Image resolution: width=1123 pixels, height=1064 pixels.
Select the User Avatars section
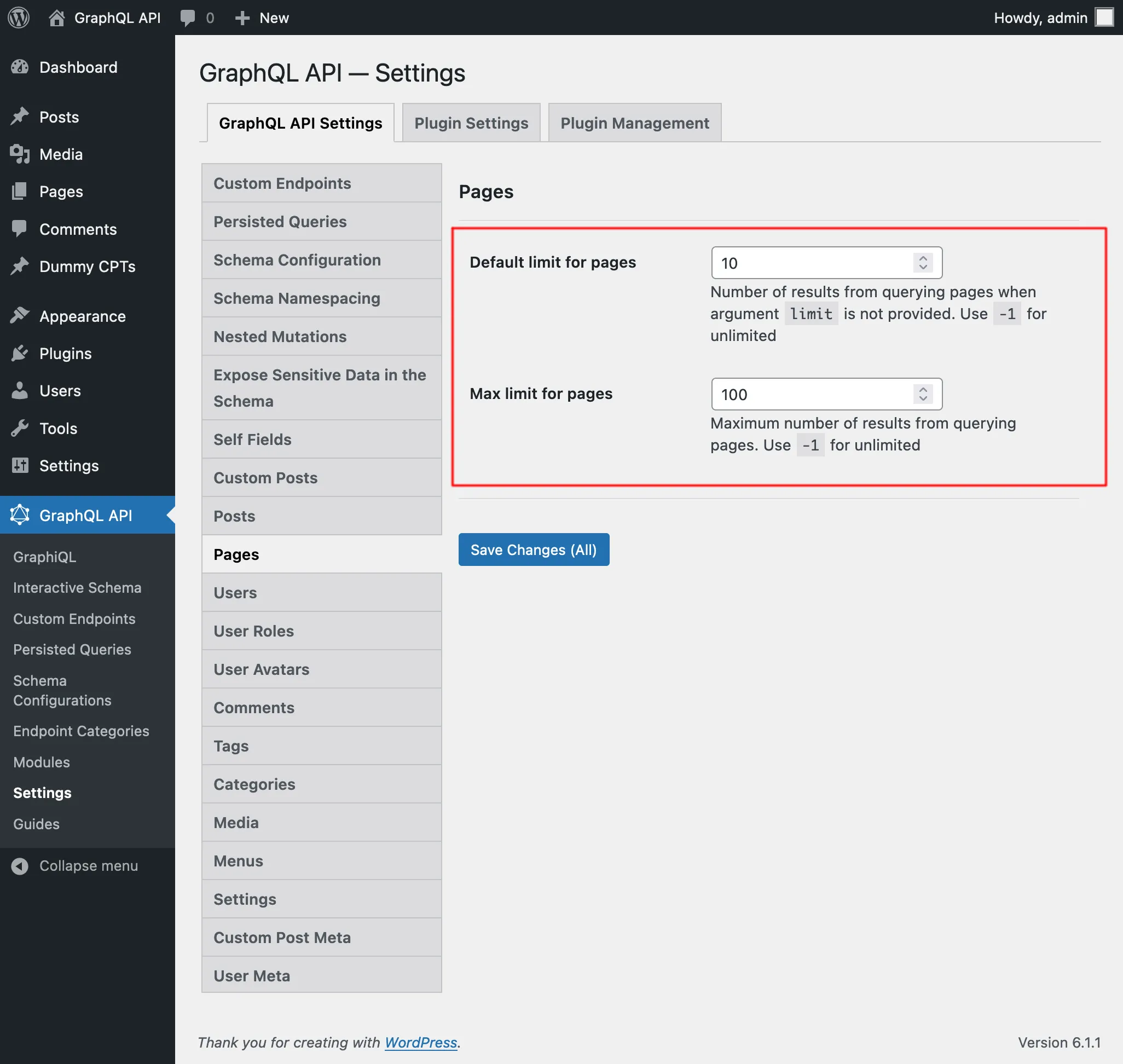tap(322, 669)
